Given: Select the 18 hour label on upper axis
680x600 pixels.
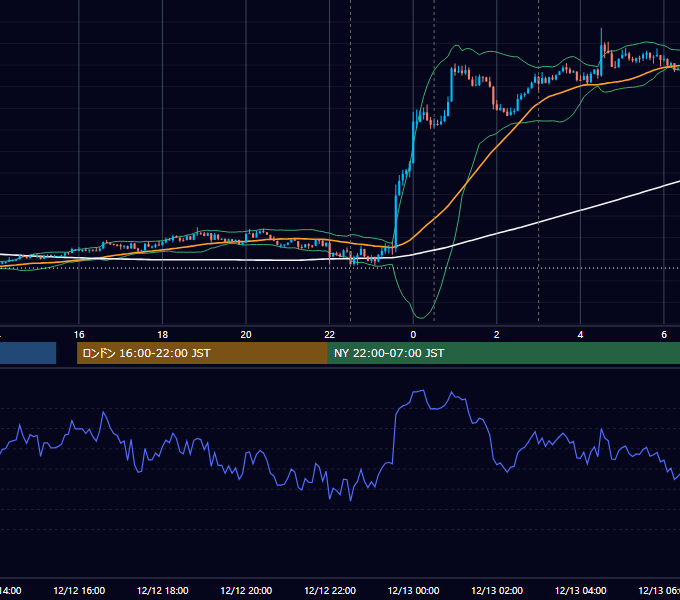Looking at the screenshot, I should click(x=163, y=334).
